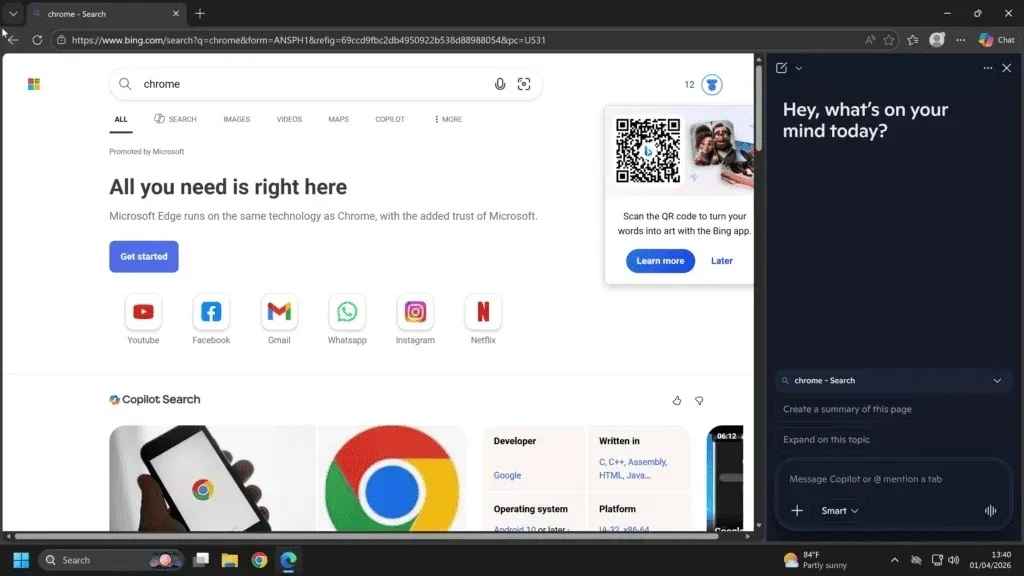Image resolution: width=1024 pixels, height=576 pixels.
Task: Play the 06:12 video thumbnail
Action: (x=726, y=479)
